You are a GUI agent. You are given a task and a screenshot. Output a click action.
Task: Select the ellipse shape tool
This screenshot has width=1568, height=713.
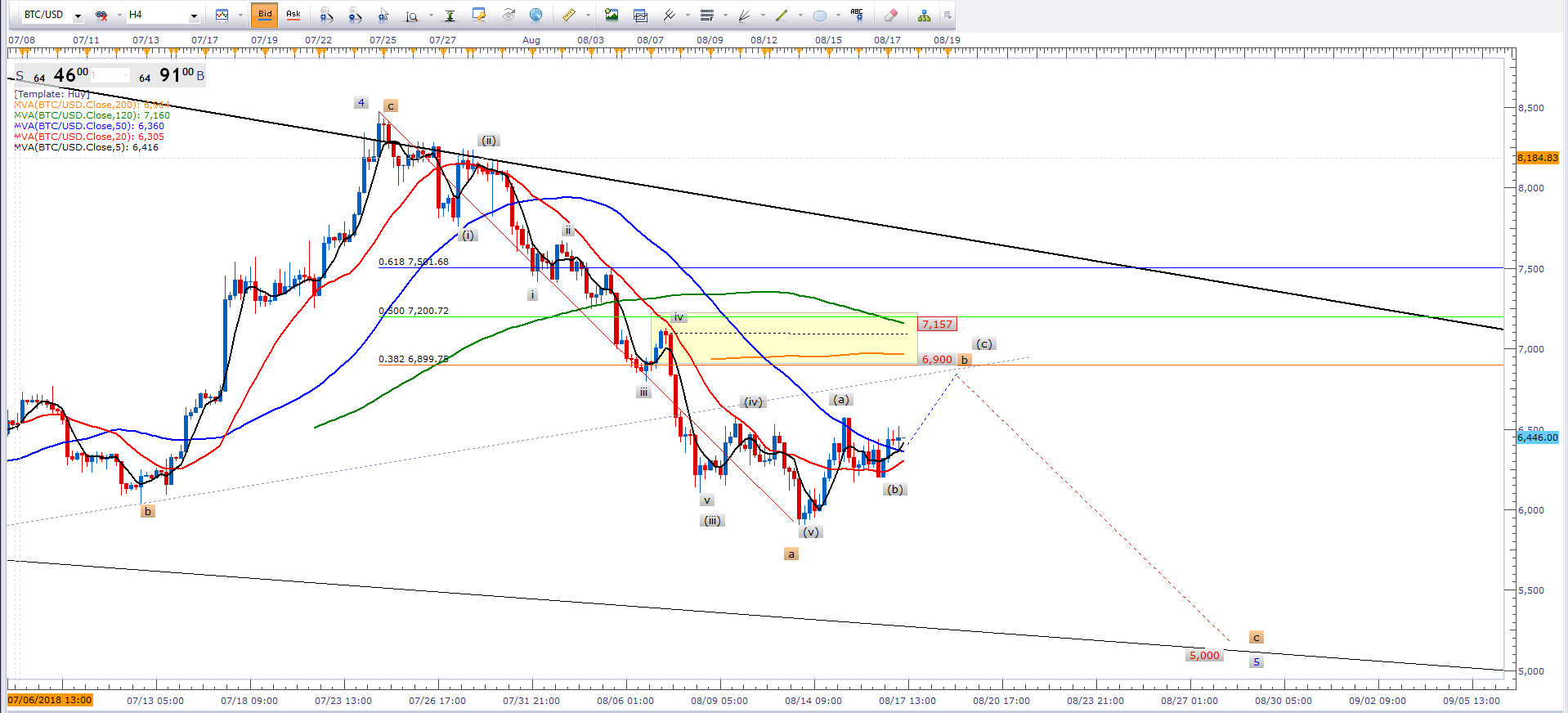coord(819,15)
